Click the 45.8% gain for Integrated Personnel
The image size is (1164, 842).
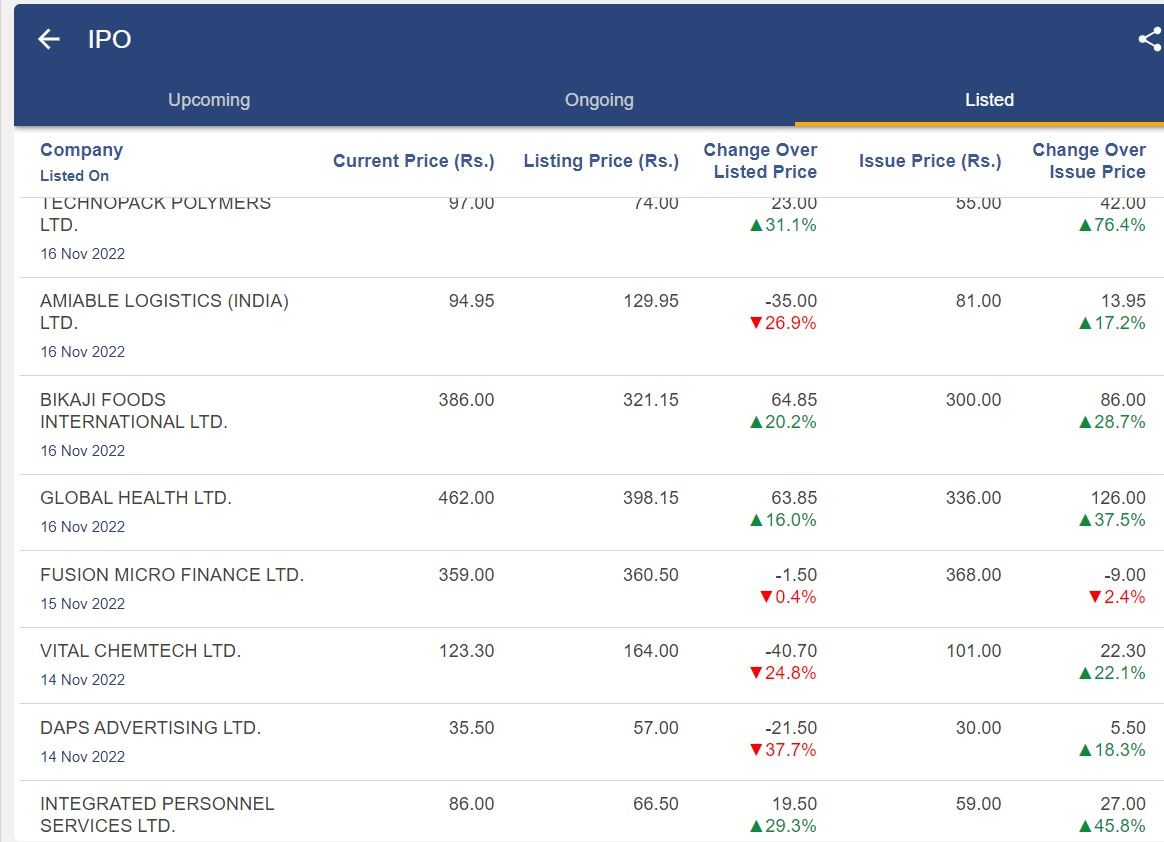[x=1112, y=826]
